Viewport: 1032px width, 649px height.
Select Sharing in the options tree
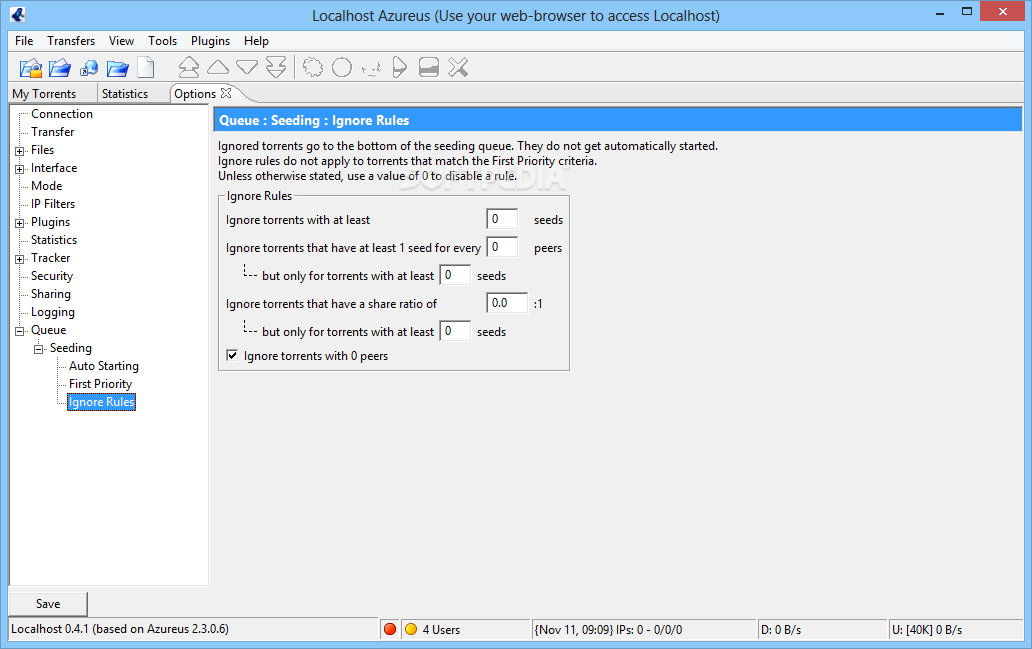(51, 294)
